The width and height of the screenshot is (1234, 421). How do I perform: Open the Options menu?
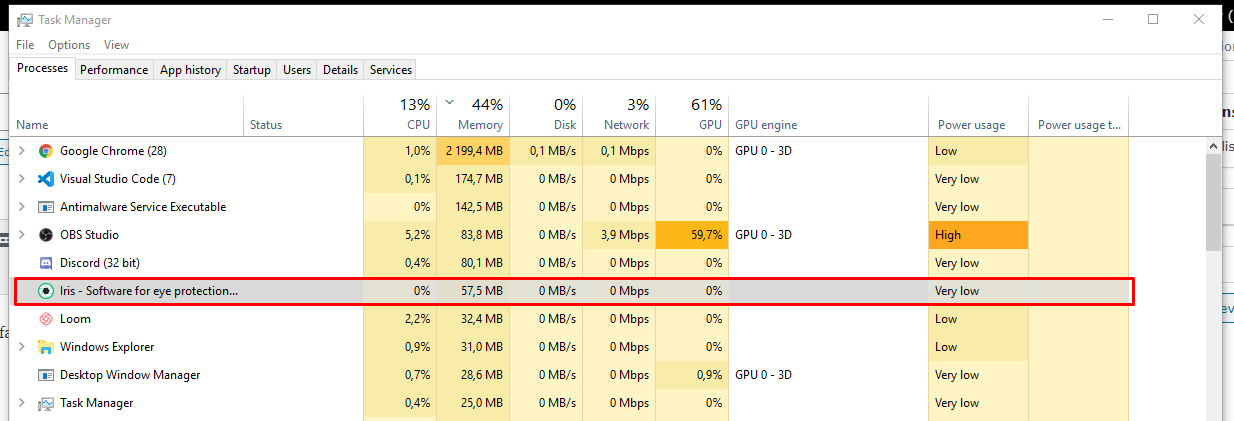tap(69, 45)
